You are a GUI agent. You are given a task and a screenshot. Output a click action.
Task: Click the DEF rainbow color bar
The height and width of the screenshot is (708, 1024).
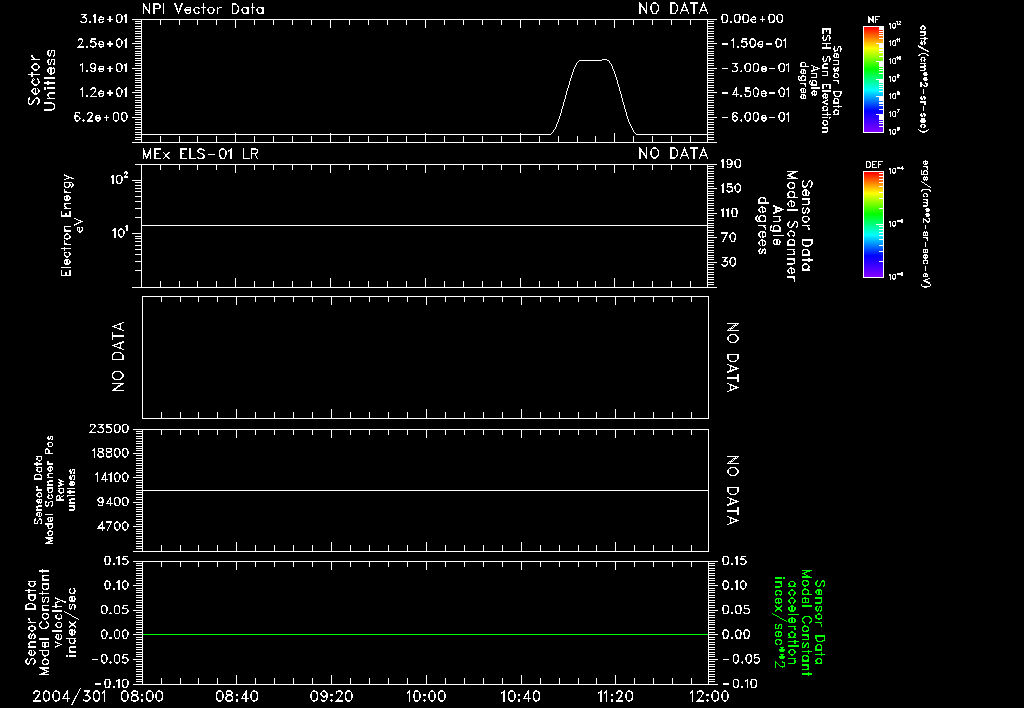coord(873,224)
